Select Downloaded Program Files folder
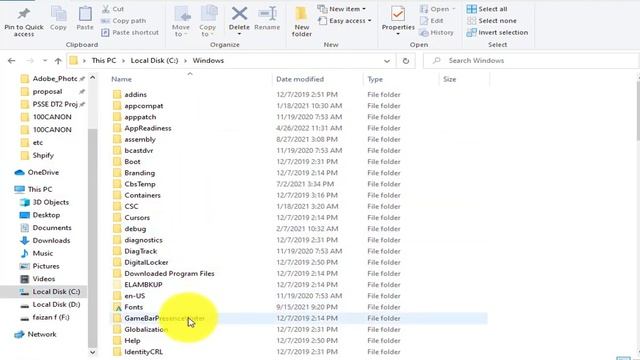This screenshot has height=360, width=640. click(x=164, y=273)
